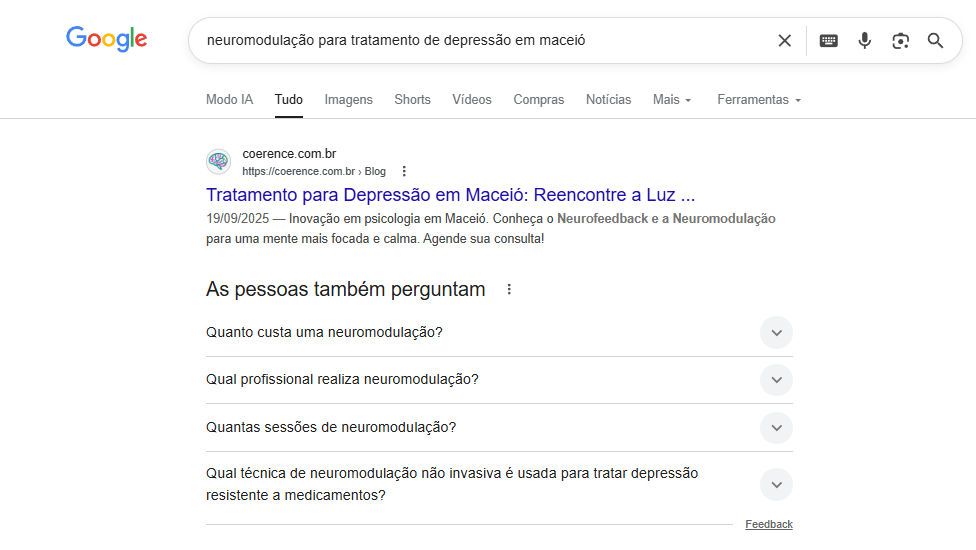This screenshot has height=550, width=976.
Task: Click the As pessoas também perguntam heading
Action: click(x=345, y=289)
